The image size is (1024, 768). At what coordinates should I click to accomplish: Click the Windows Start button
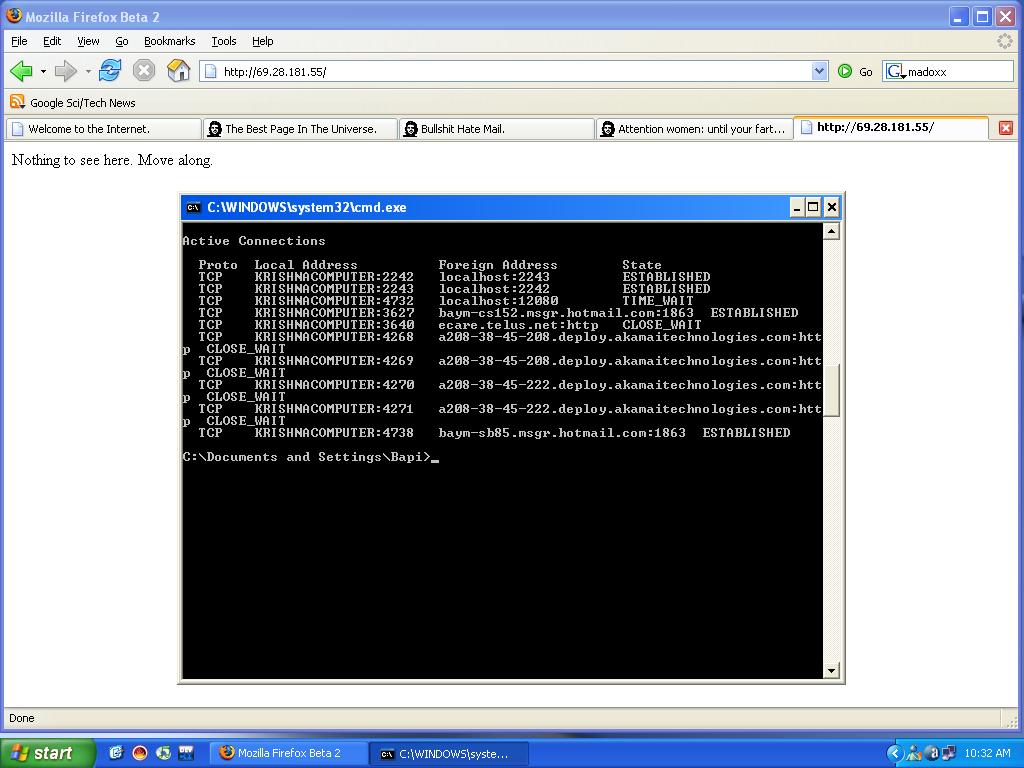47,753
